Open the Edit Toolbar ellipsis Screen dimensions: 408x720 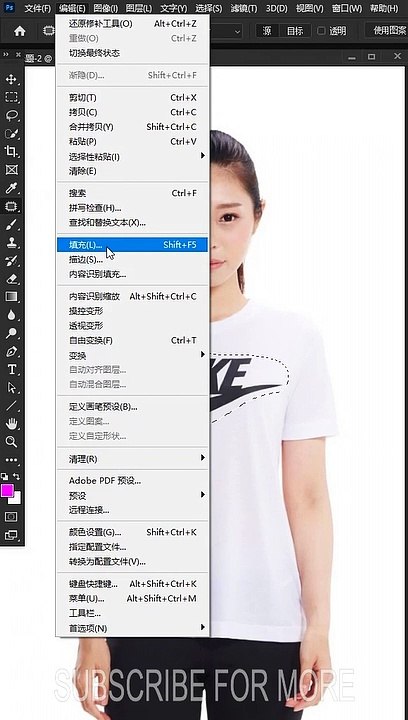tap(11, 460)
